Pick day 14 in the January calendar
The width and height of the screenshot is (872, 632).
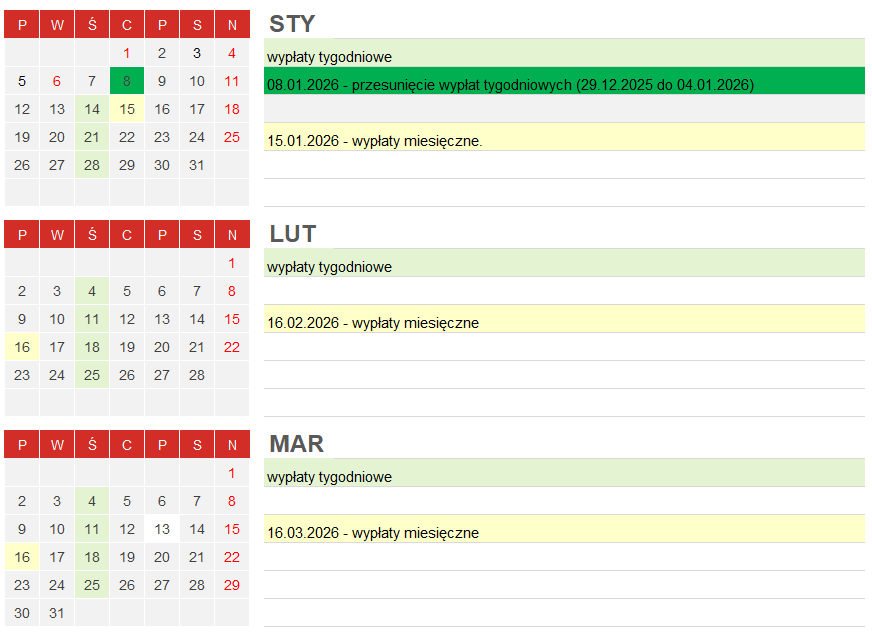click(92, 108)
